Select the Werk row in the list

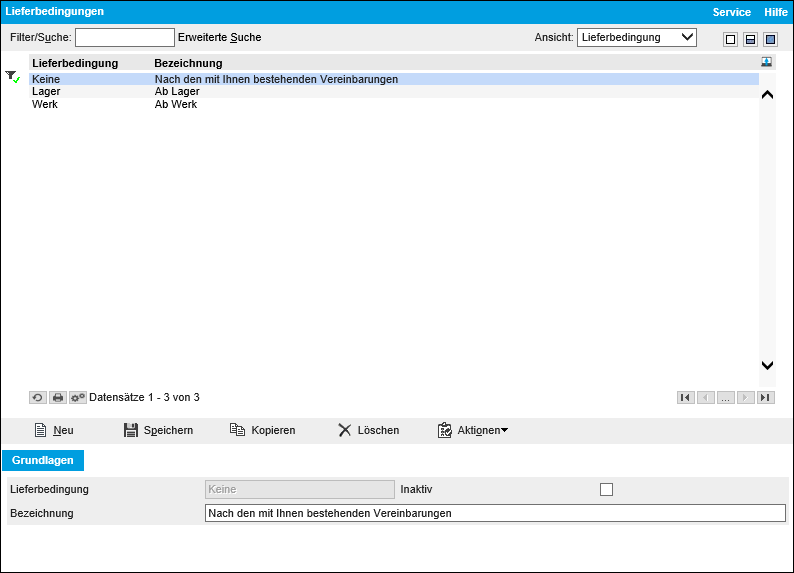pos(394,104)
